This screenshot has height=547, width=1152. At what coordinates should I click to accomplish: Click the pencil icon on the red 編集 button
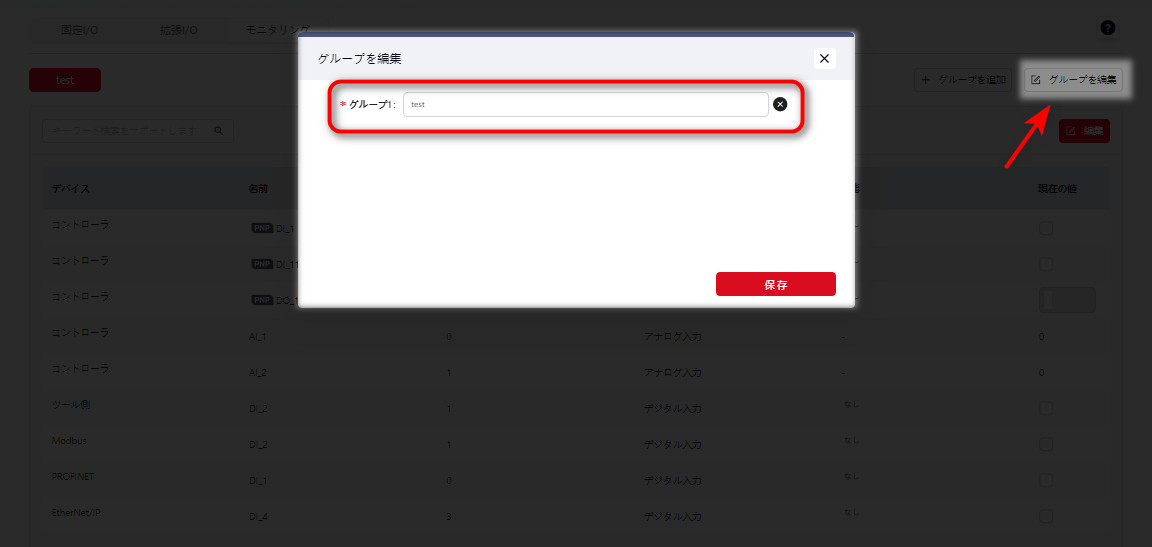click(x=1070, y=131)
